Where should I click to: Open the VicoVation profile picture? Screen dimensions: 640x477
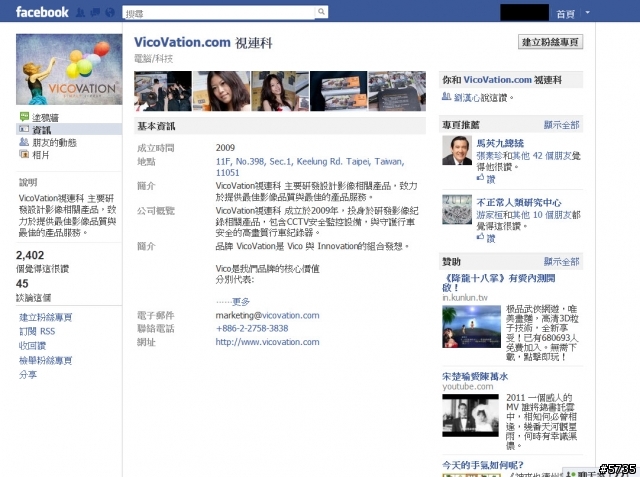[69, 69]
